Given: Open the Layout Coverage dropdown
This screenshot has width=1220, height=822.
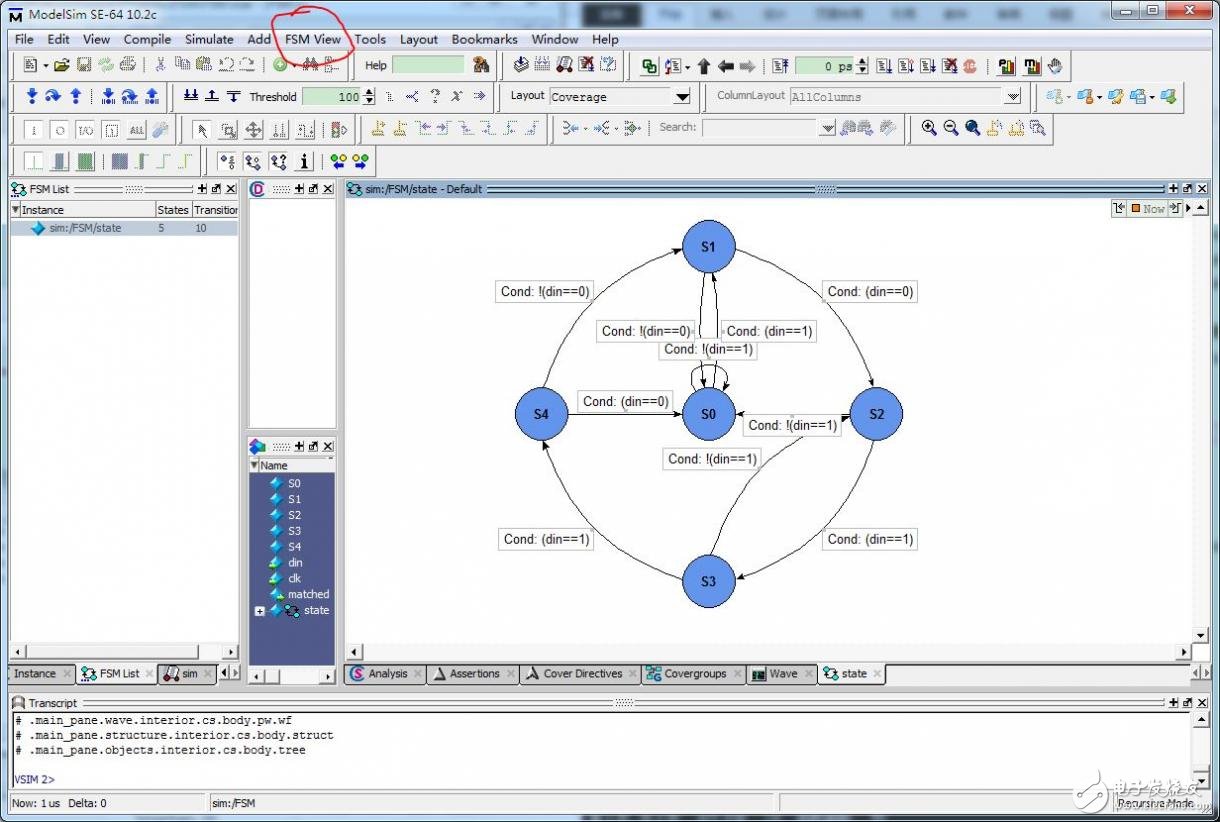Looking at the screenshot, I should [682, 97].
